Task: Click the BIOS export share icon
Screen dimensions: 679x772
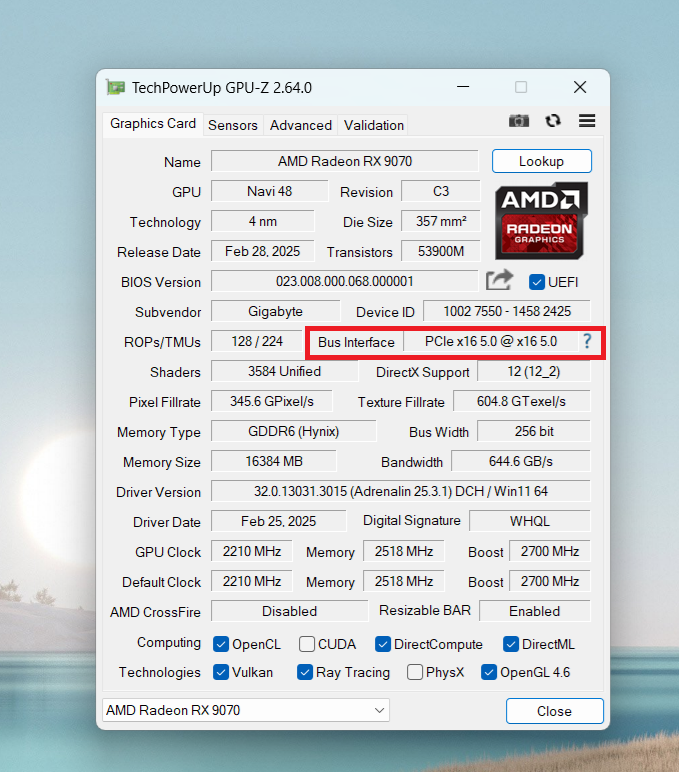Action: [x=499, y=281]
